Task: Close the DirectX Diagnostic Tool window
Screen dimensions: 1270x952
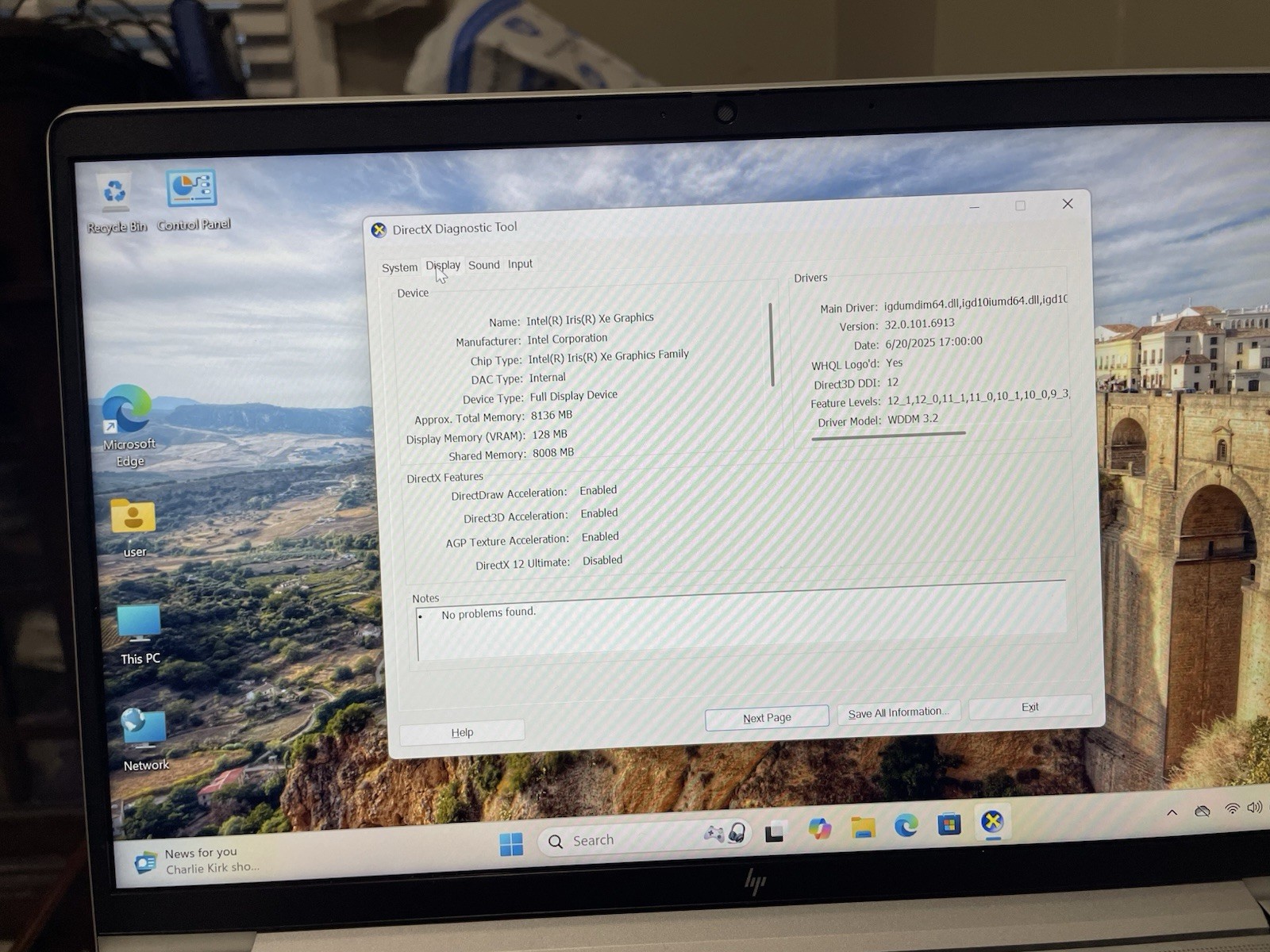Action: point(1068,204)
